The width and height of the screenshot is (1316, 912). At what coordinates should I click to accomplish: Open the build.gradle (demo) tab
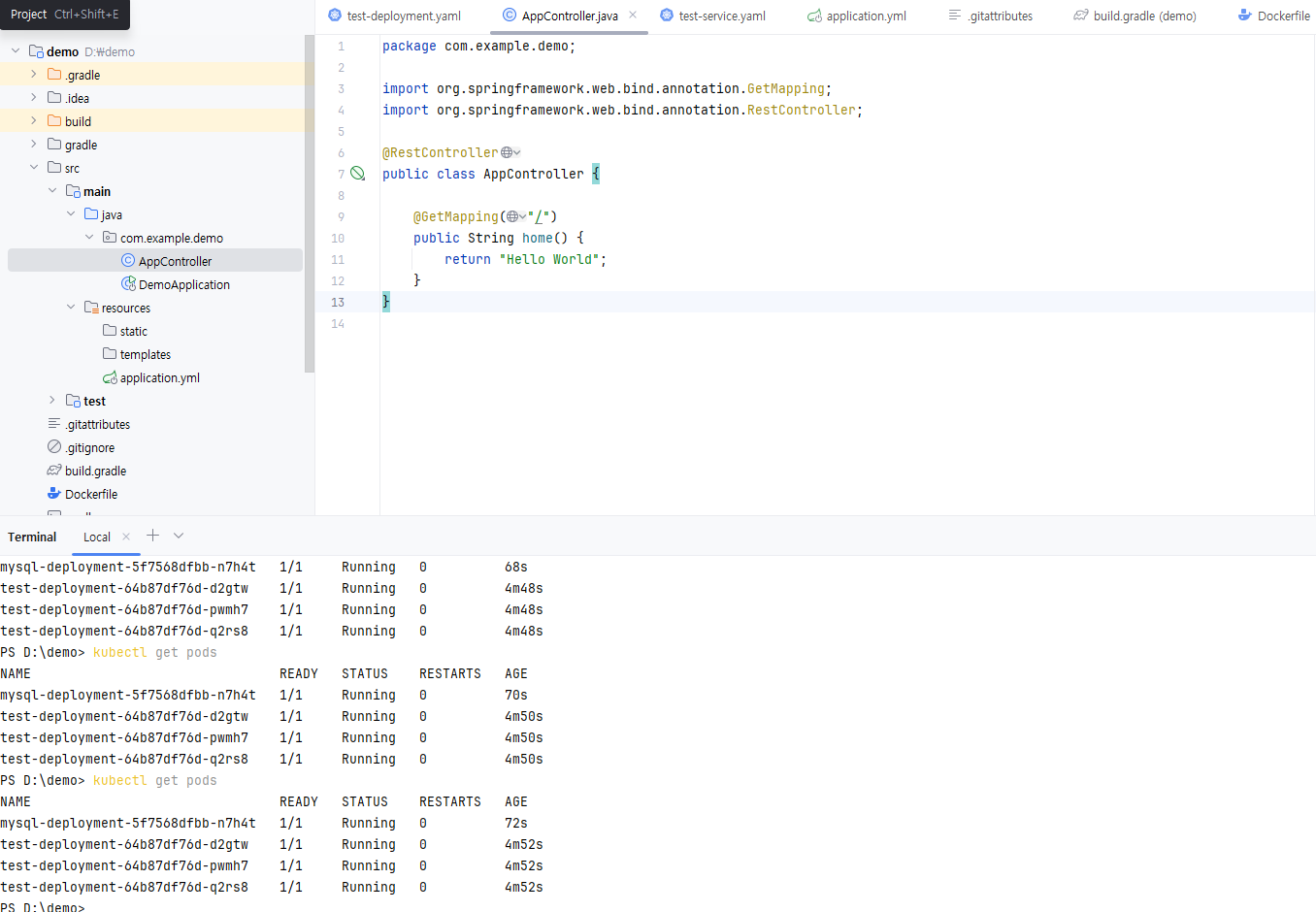click(x=1135, y=16)
